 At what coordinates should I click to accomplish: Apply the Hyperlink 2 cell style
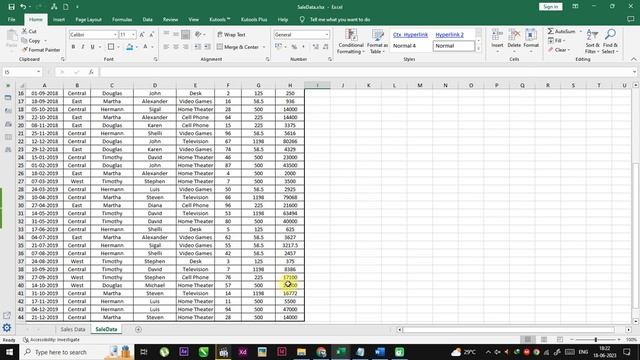[449, 35]
